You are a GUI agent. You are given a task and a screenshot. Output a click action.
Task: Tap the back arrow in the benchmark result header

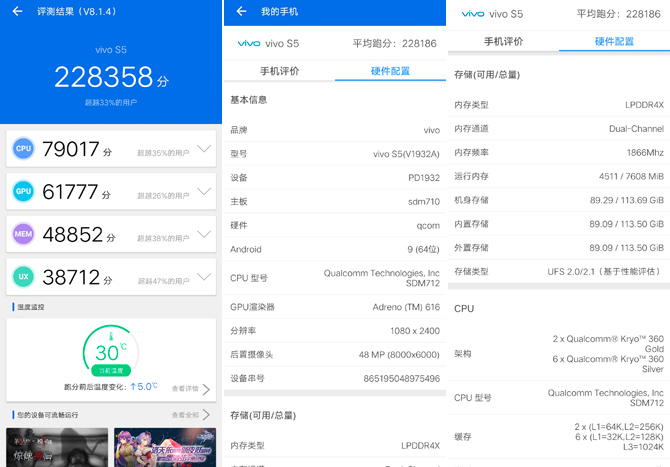[x=18, y=11]
